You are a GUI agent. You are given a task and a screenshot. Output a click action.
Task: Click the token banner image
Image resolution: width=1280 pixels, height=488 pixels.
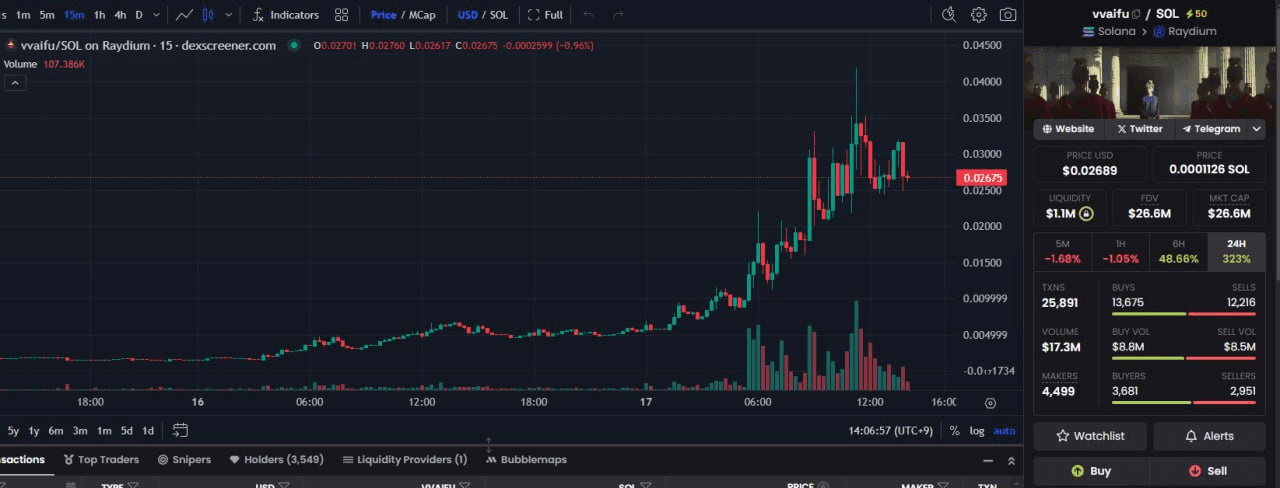point(1151,82)
